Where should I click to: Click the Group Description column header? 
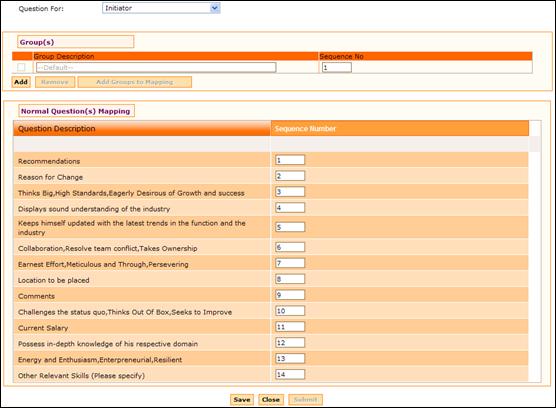tap(176, 56)
